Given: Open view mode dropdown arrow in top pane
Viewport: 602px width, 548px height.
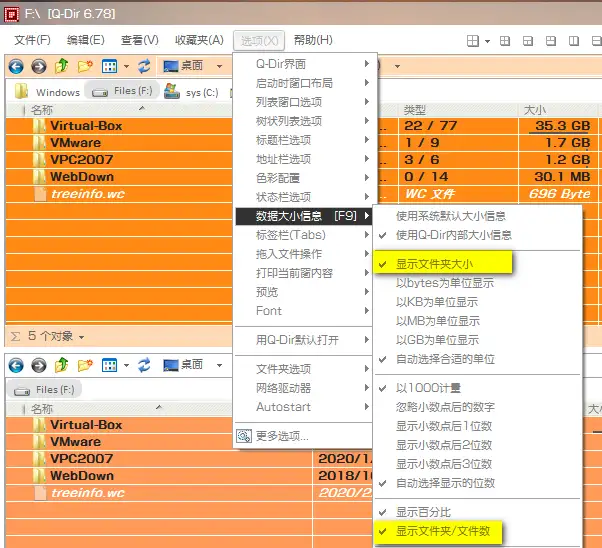Looking at the screenshot, I should click(x=126, y=66).
